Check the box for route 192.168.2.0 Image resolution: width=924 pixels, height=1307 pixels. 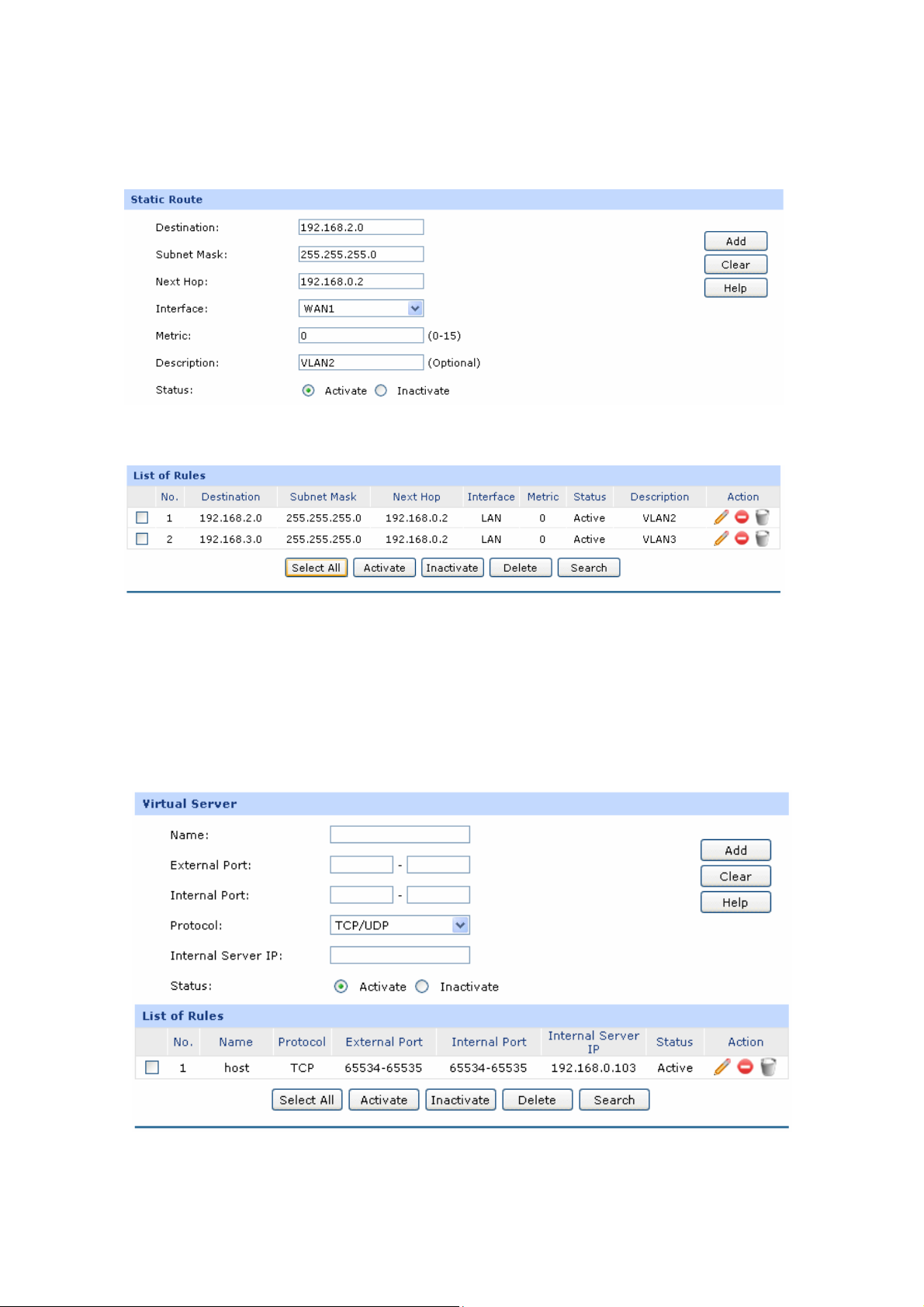point(142,517)
